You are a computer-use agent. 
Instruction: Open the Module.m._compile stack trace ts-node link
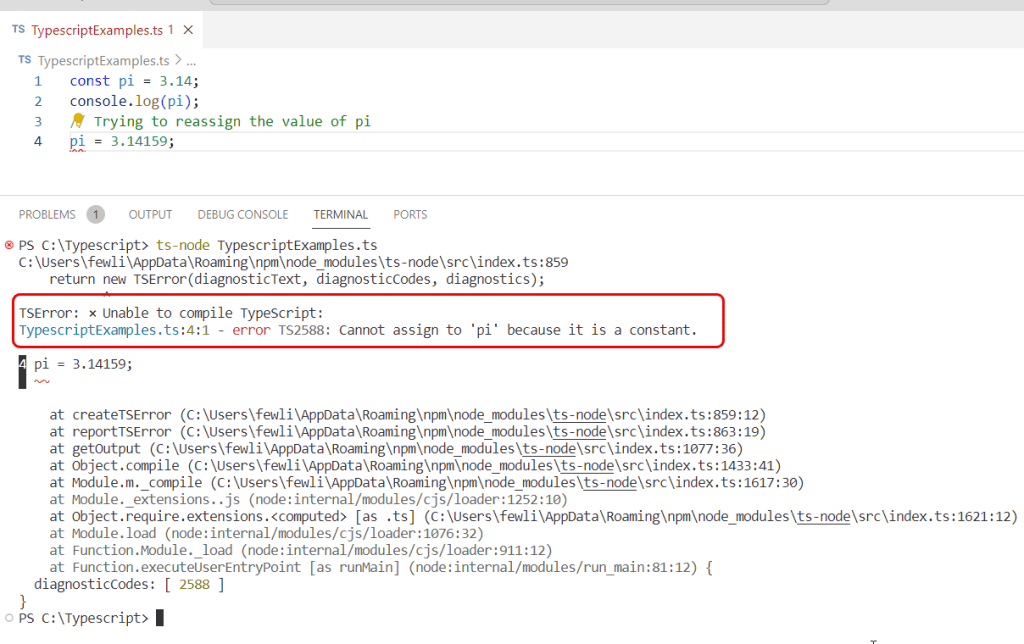pyautogui.click(x=610, y=483)
